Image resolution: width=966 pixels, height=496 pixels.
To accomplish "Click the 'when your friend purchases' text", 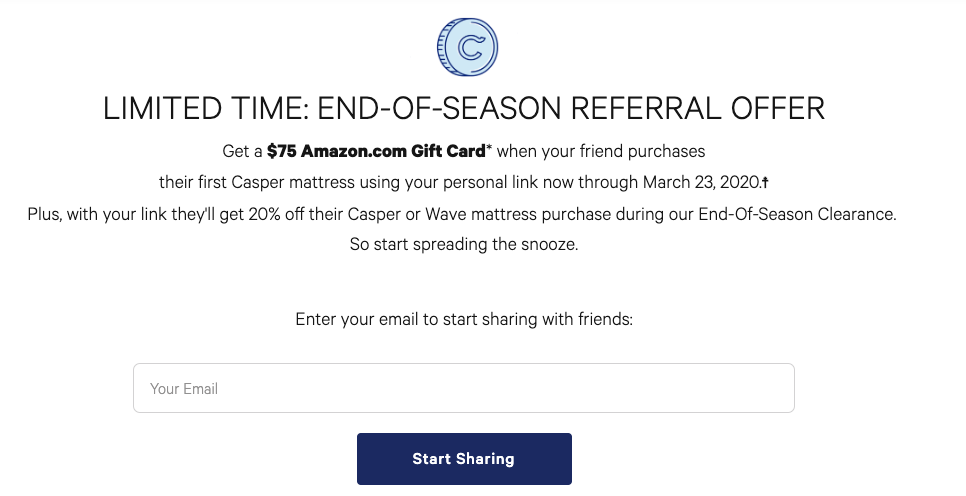I will pos(602,152).
